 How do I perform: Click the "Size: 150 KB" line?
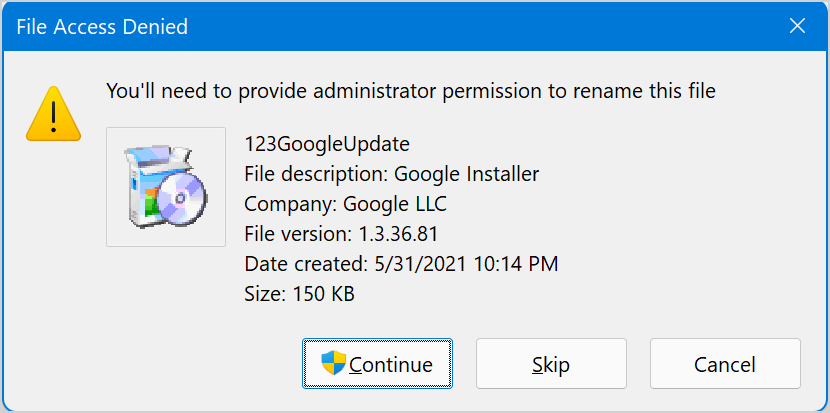(299, 294)
